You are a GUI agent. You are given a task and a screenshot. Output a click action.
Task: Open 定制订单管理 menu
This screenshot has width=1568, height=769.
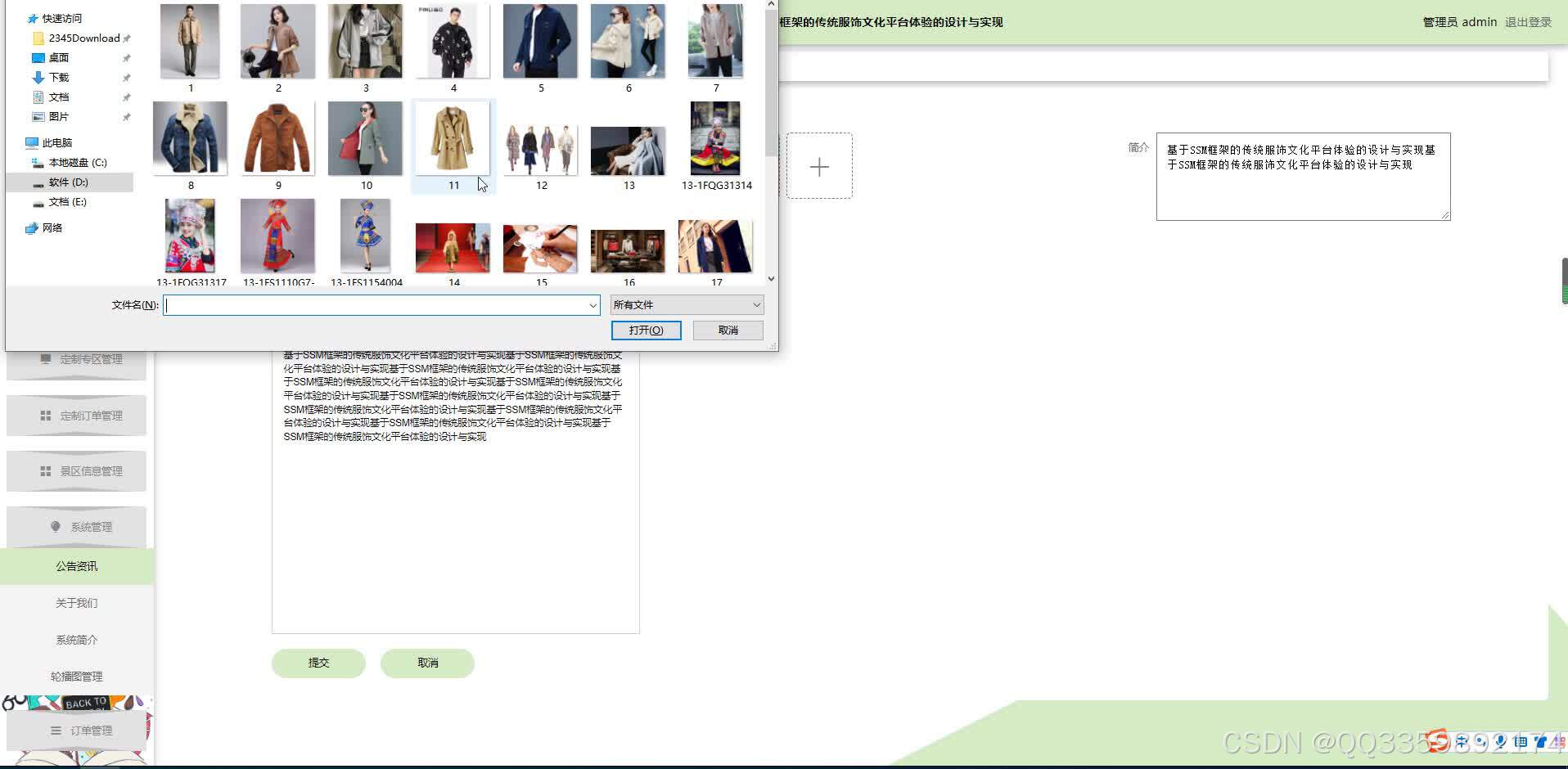click(77, 416)
